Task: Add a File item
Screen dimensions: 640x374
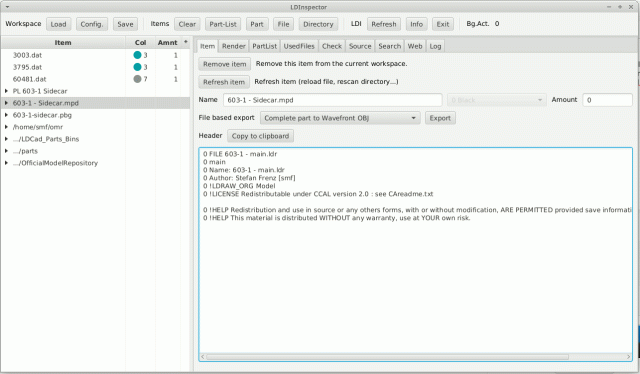Action: [x=283, y=24]
